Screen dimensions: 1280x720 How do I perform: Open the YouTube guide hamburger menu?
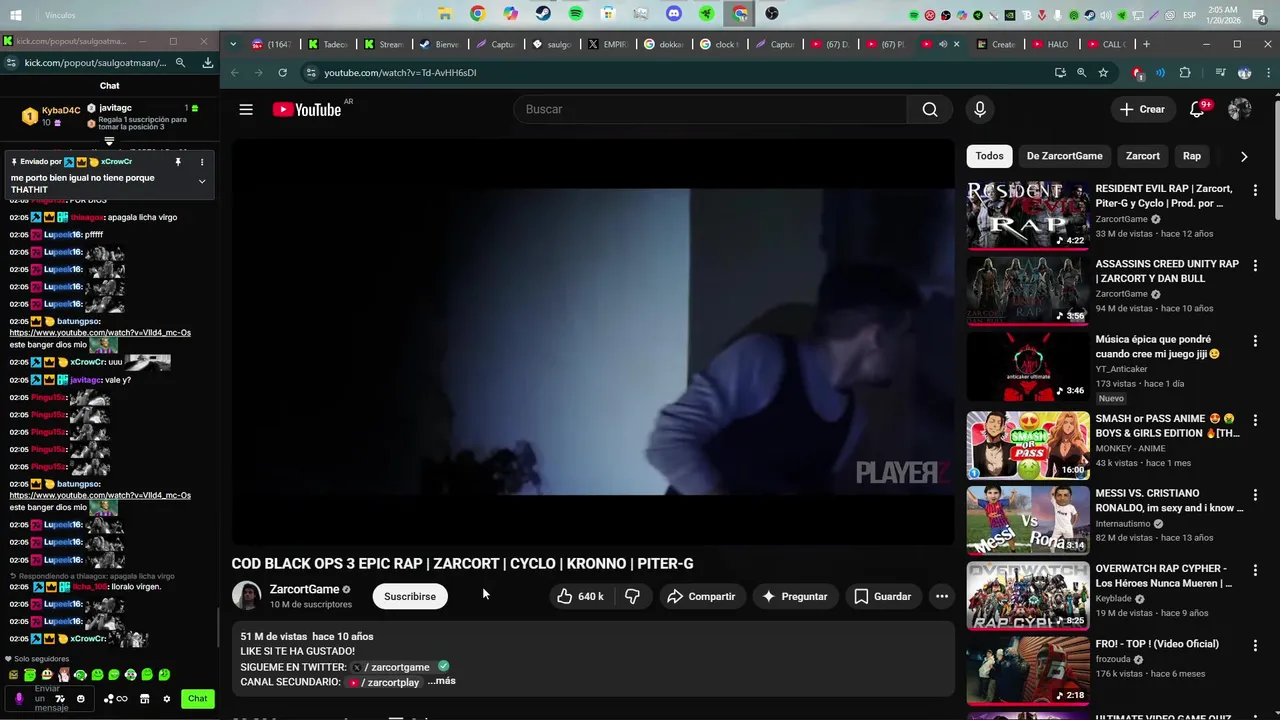pos(246,109)
